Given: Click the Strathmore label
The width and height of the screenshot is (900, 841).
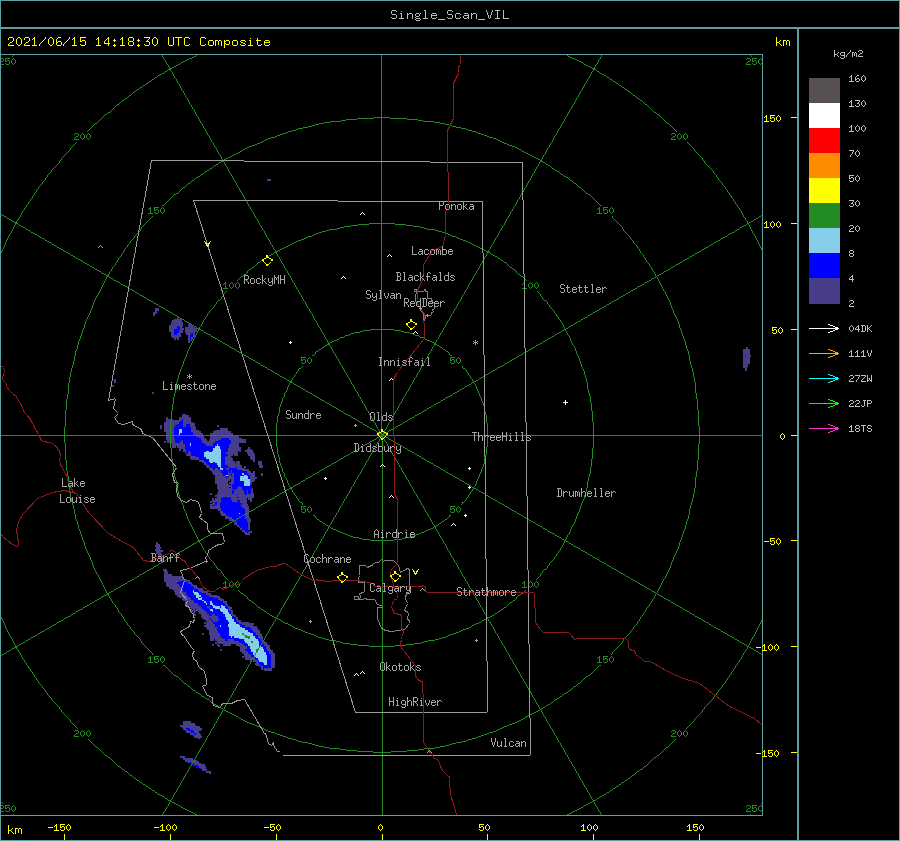Looking at the screenshot, I should pyautogui.click(x=486, y=592).
